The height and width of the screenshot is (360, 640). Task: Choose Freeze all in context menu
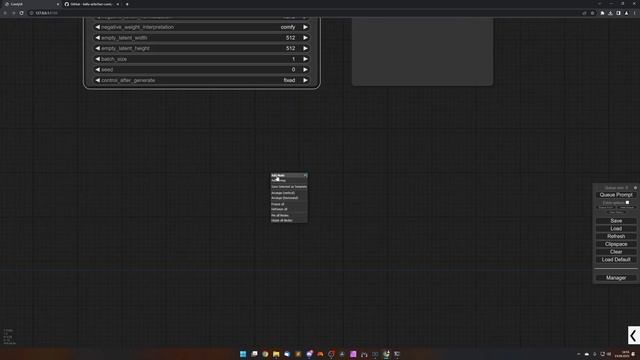pos(289,204)
